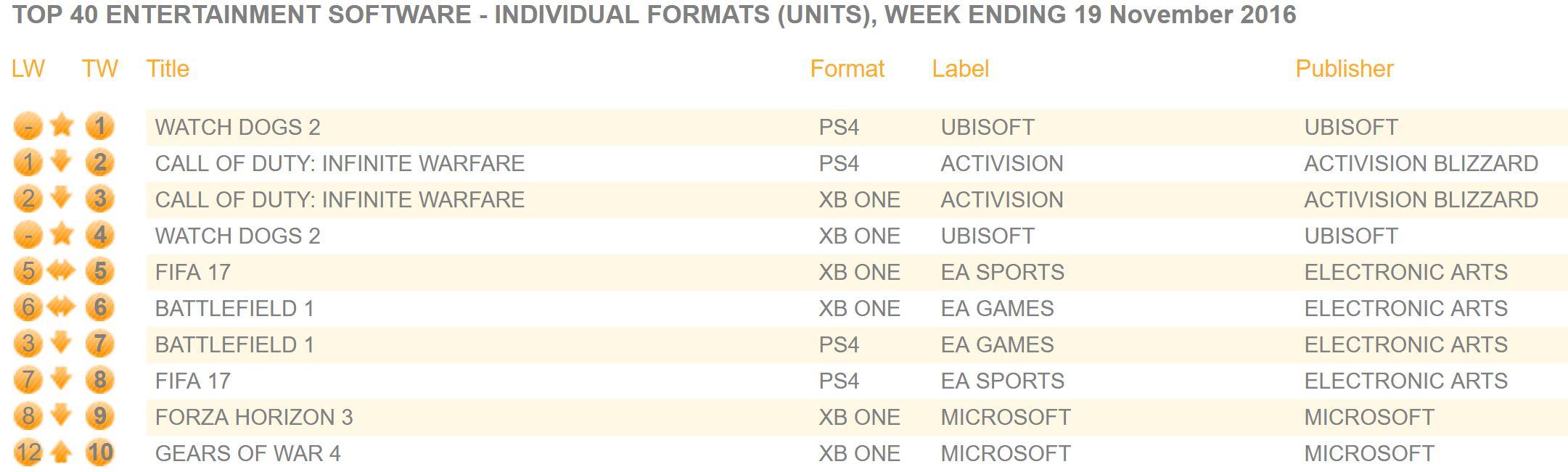The height and width of the screenshot is (472, 1568).
Task: Click the down arrow icon beside Forza Horizon 3
Action: [x=62, y=415]
